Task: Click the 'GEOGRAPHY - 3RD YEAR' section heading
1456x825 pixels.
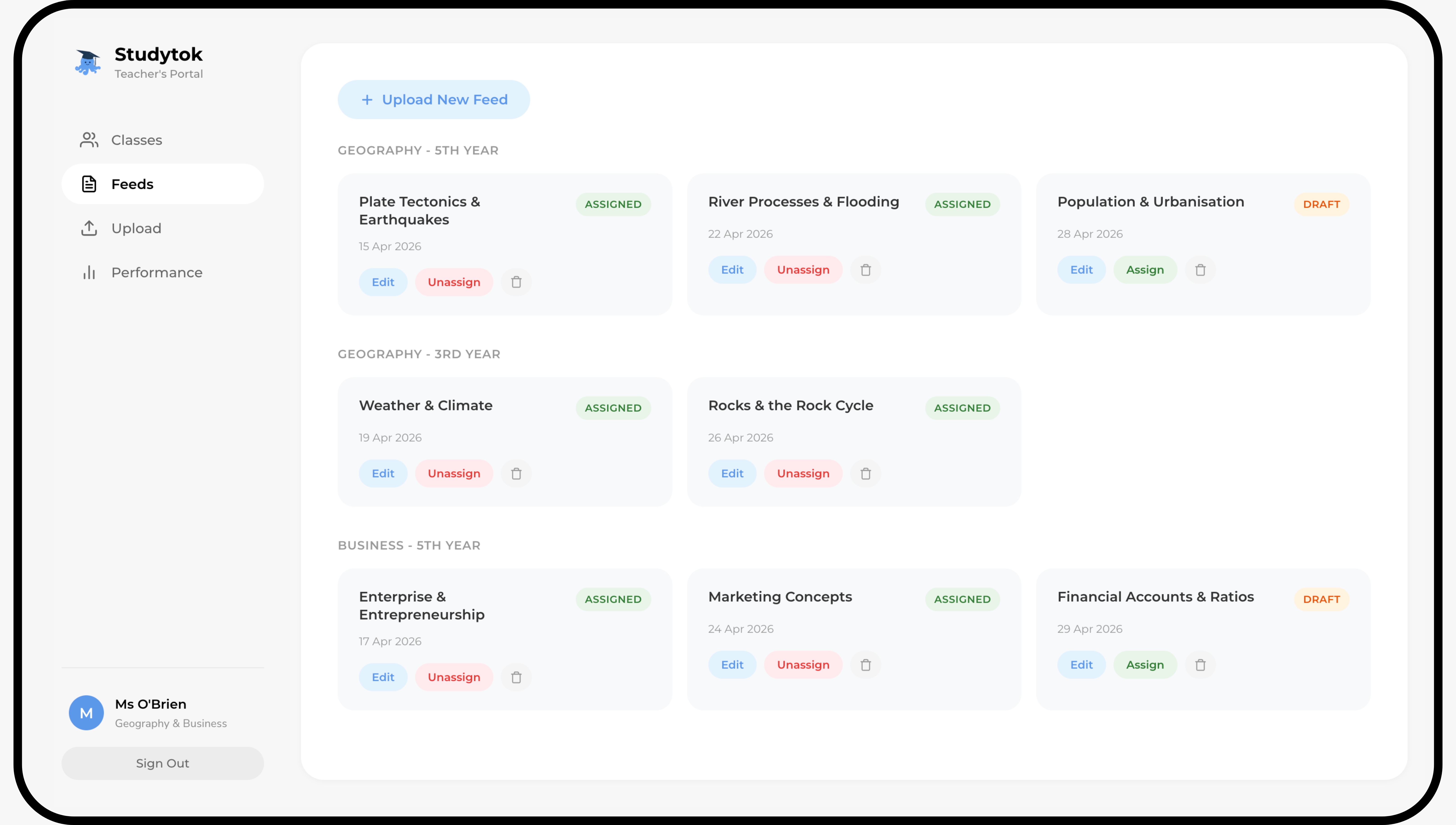Action: (x=419, y=354)
